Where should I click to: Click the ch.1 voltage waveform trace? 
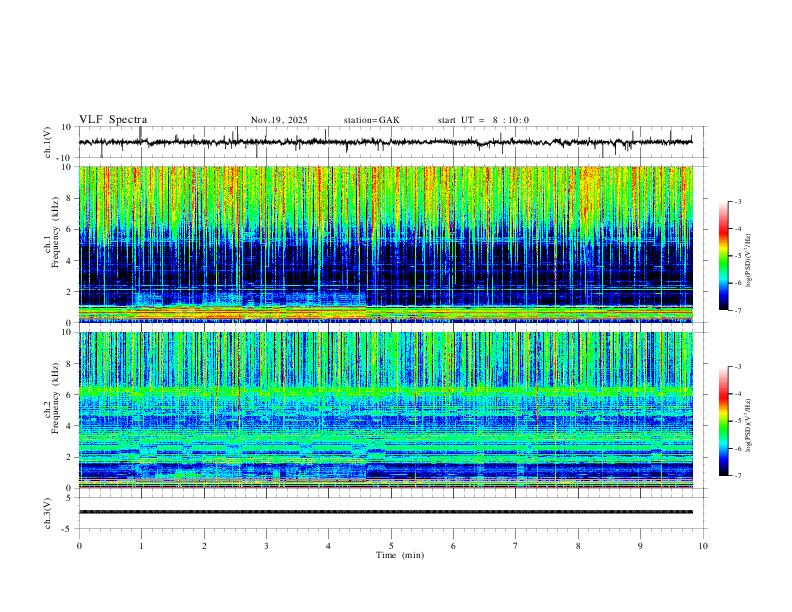386,142
